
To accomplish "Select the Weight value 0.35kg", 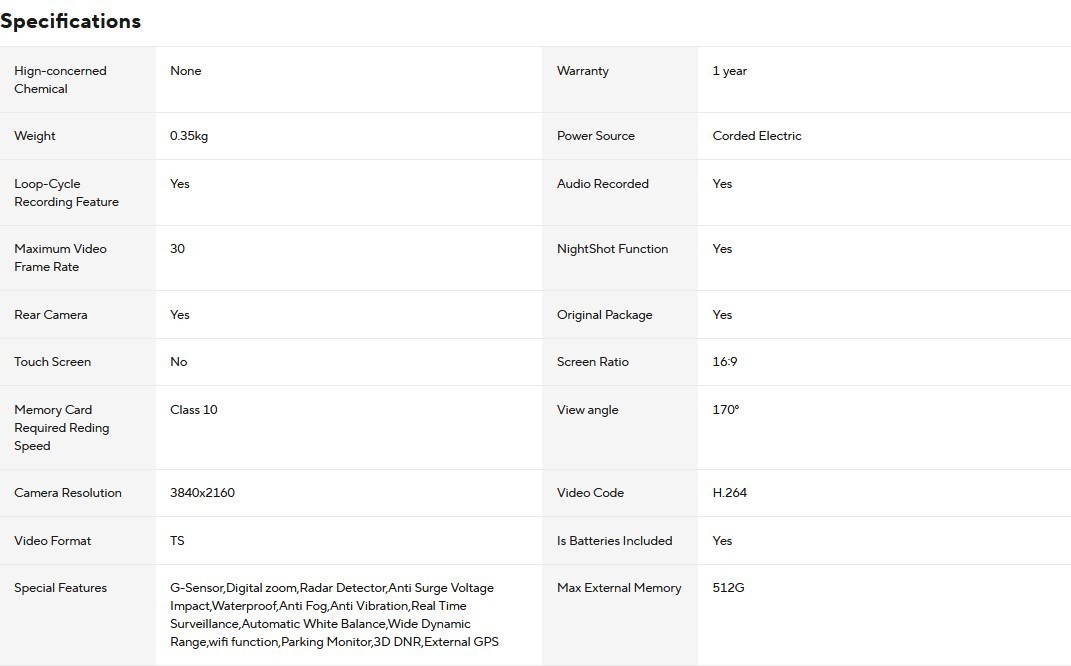I will pos(189,136).
